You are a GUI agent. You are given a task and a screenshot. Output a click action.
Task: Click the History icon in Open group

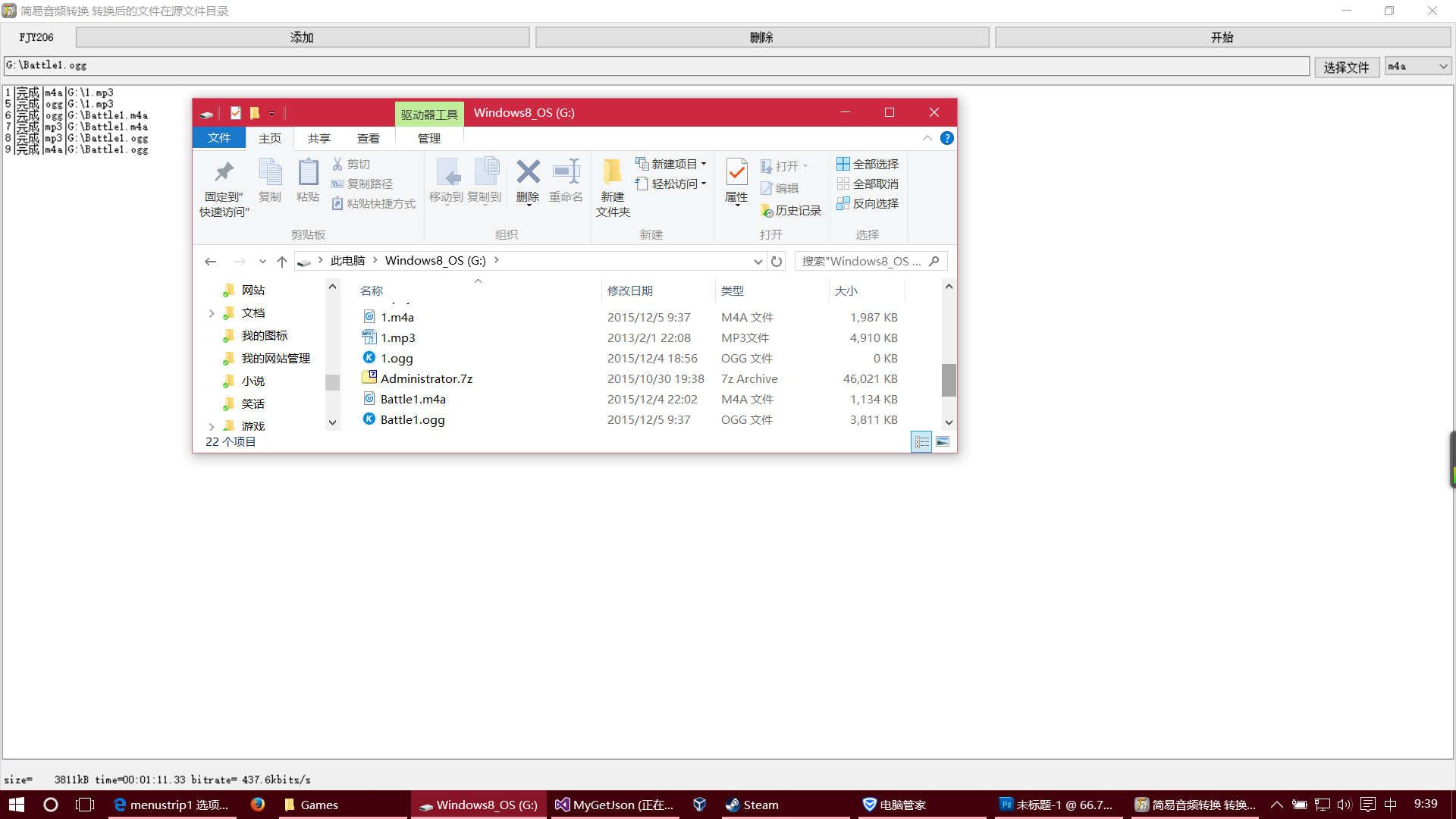click(767, 211)
